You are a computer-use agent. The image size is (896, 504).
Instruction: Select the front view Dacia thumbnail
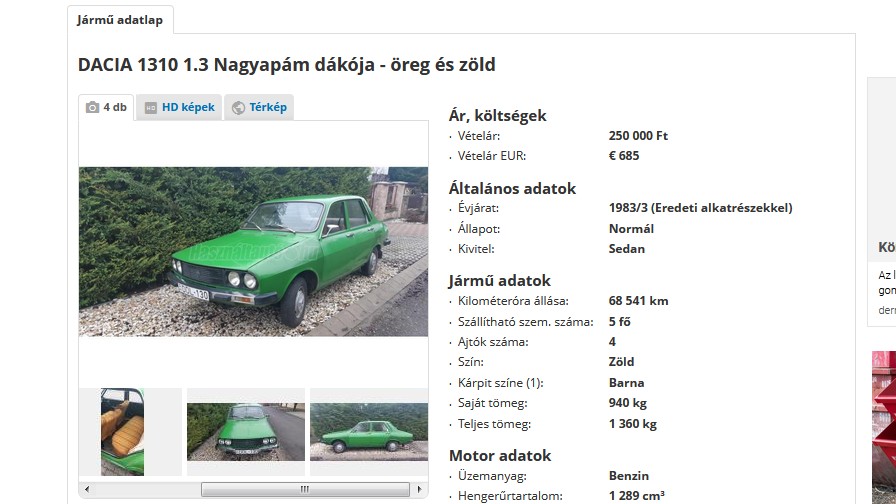246,432
